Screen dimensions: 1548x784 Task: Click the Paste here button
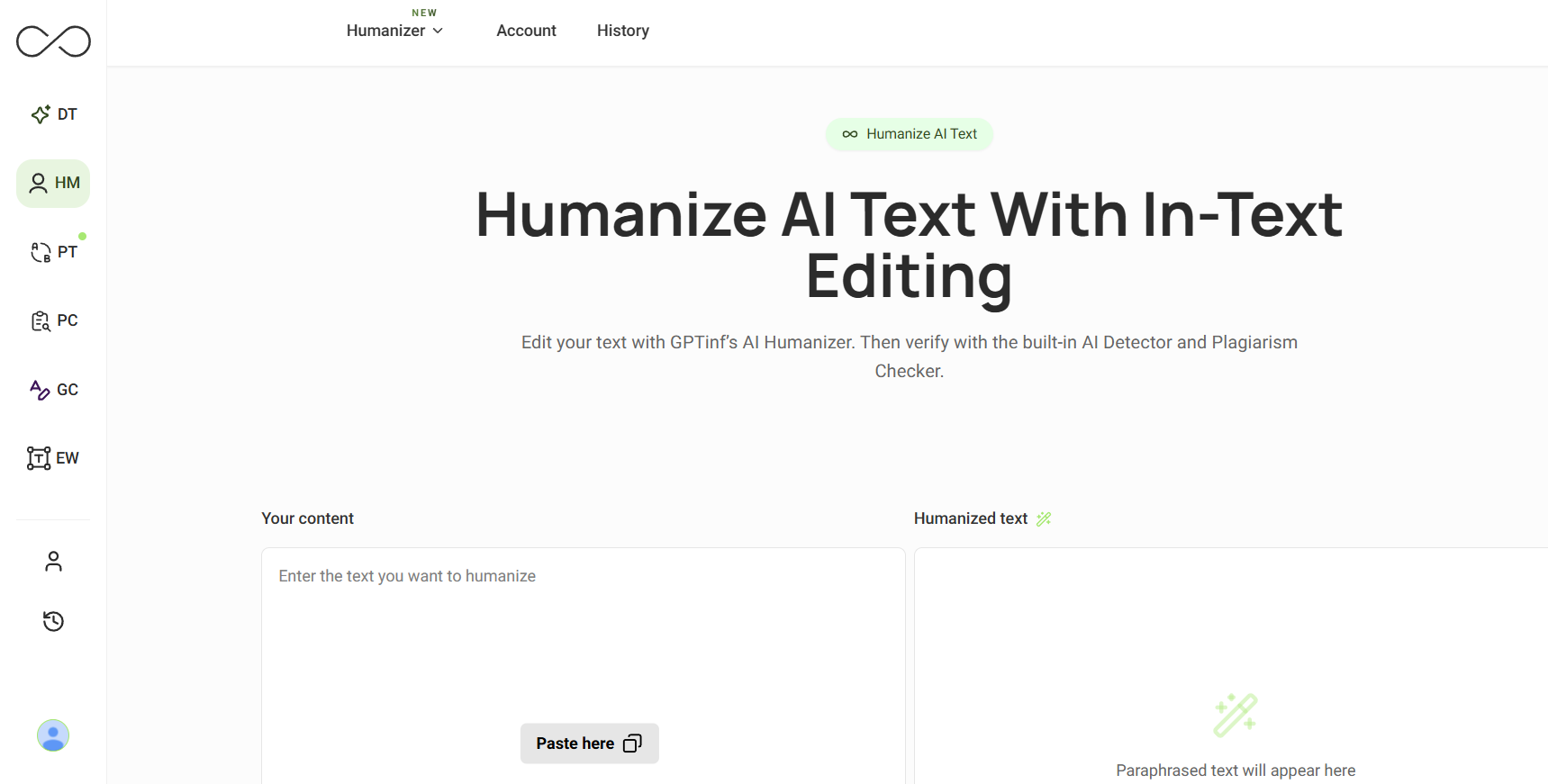coord(589,743)
